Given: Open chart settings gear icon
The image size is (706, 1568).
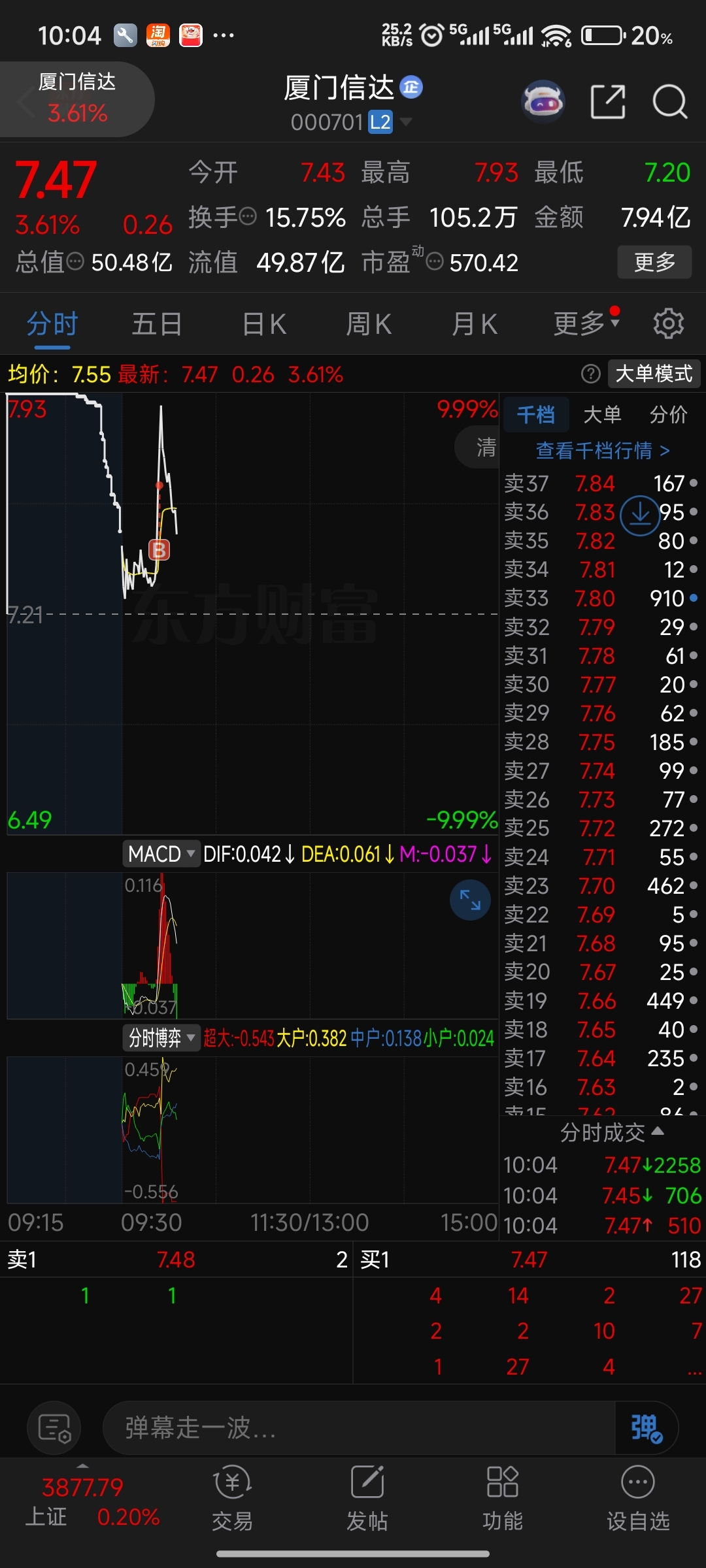Looking at the screenshot, I should 668,323.
